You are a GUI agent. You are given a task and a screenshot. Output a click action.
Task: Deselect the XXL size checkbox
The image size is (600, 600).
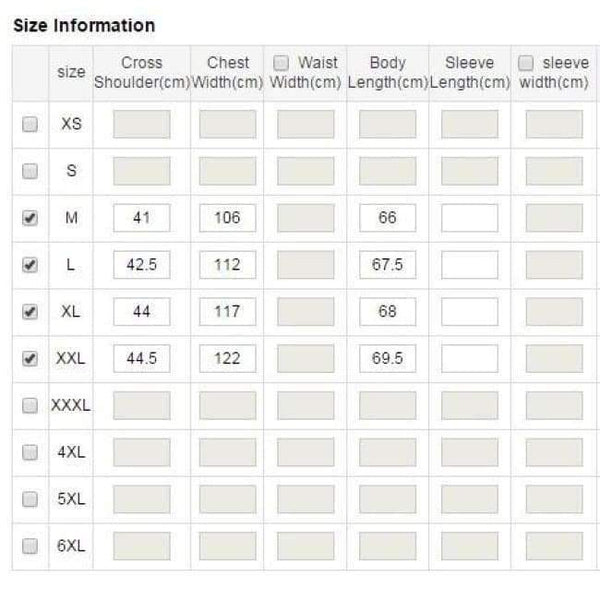coord(30,358)
